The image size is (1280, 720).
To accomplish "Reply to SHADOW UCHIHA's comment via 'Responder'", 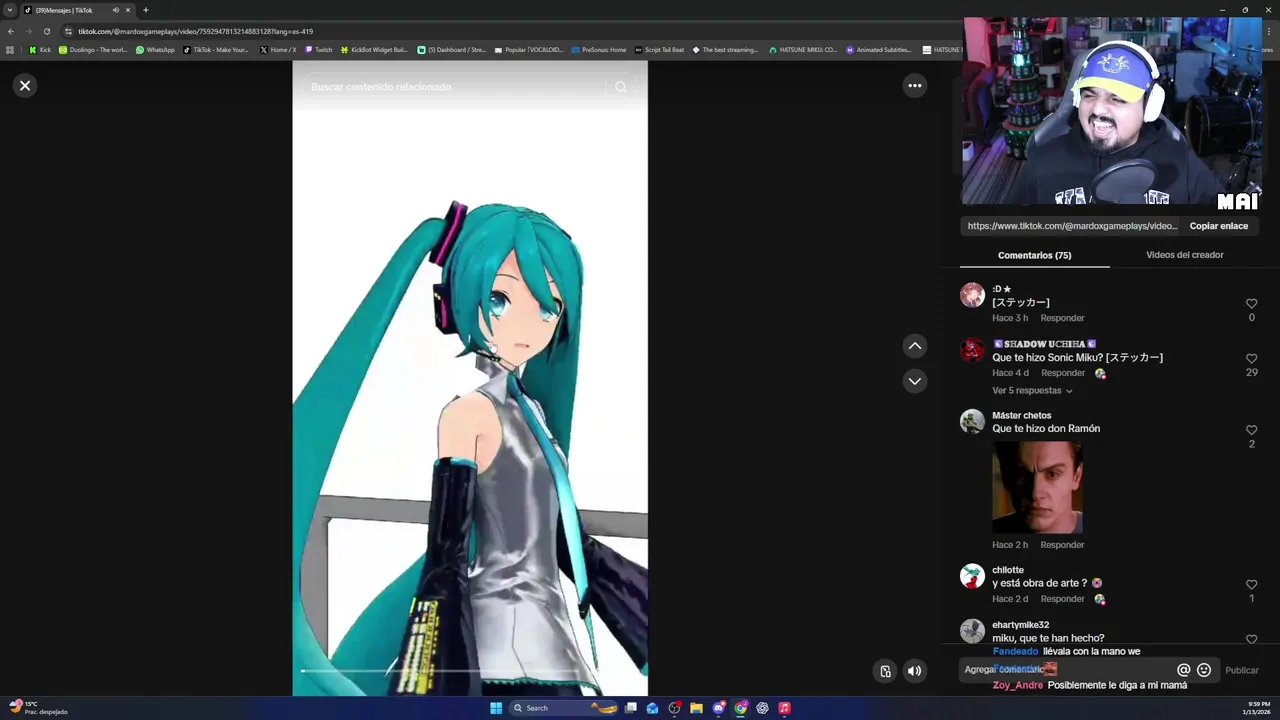I will click(1063, 373).
